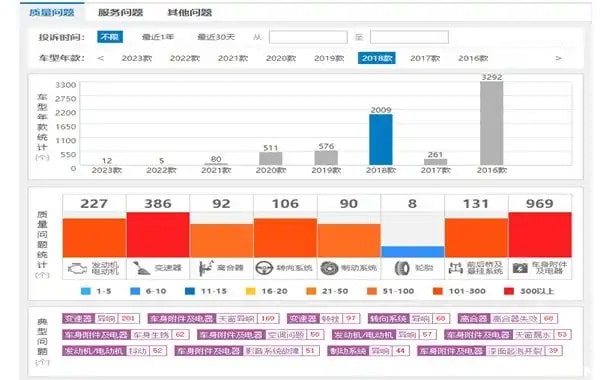The image size is (600, 380).
Task: Click the start date input field after 从
Action: pyautogui.click(x=308, y=37)
